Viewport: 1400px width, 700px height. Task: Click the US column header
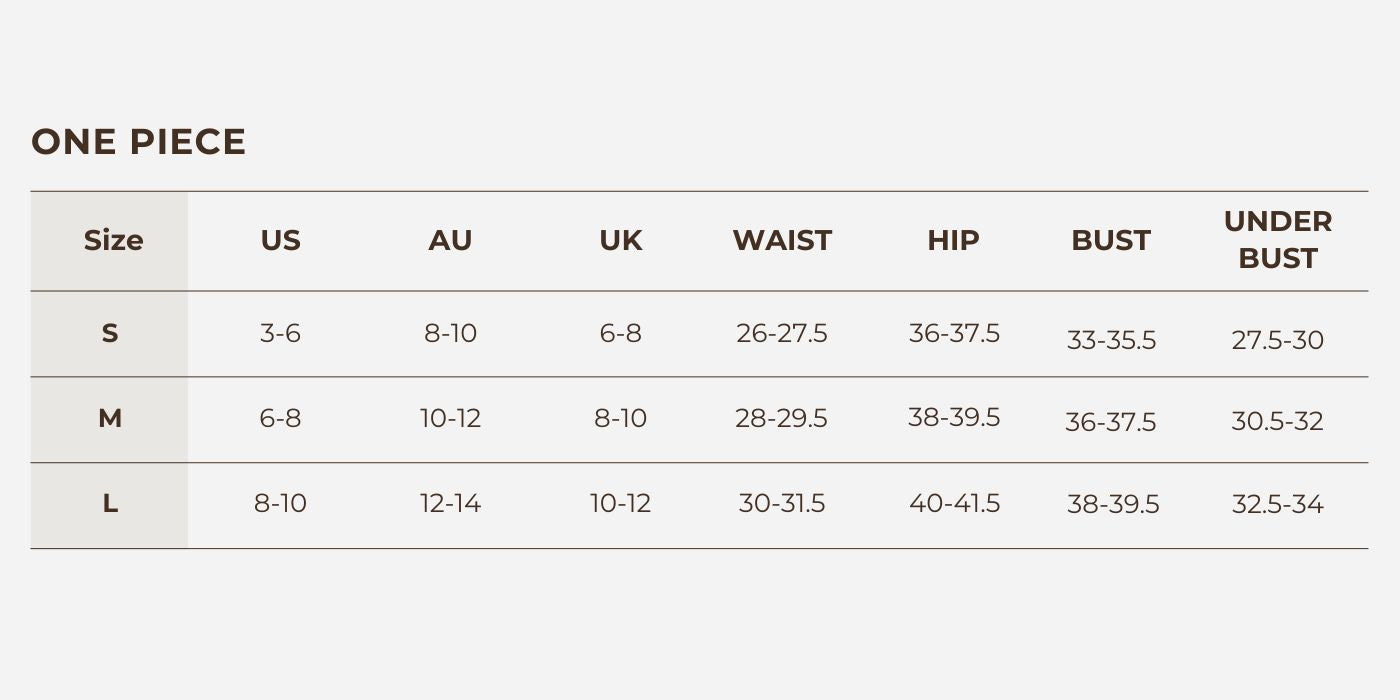(280, 241)
